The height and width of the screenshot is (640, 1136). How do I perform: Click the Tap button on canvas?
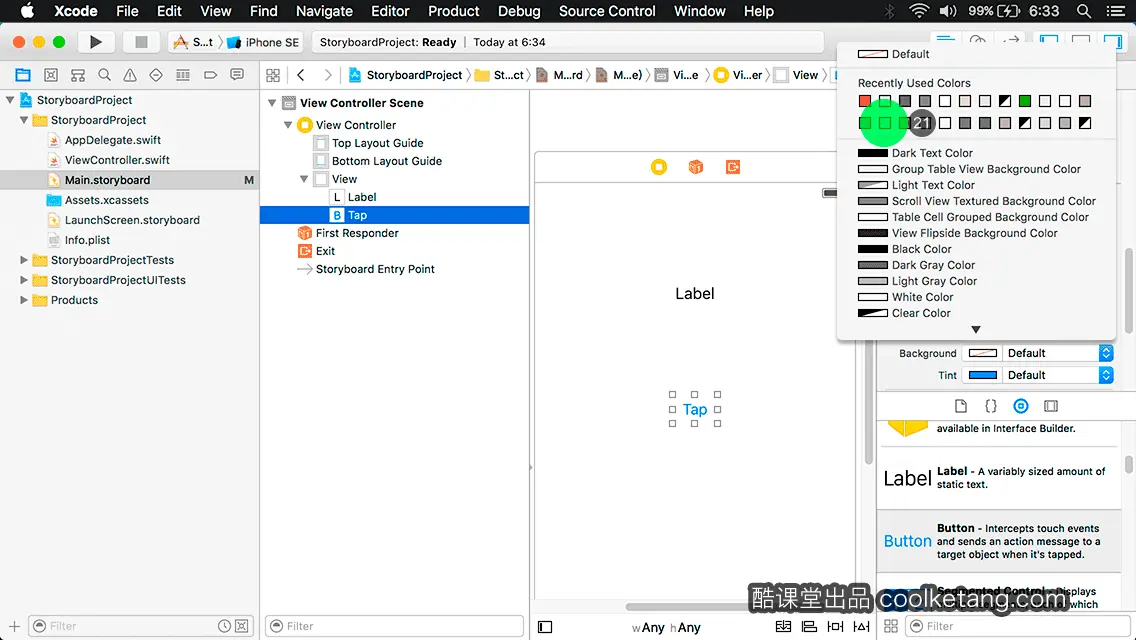[x=695, y=410]
